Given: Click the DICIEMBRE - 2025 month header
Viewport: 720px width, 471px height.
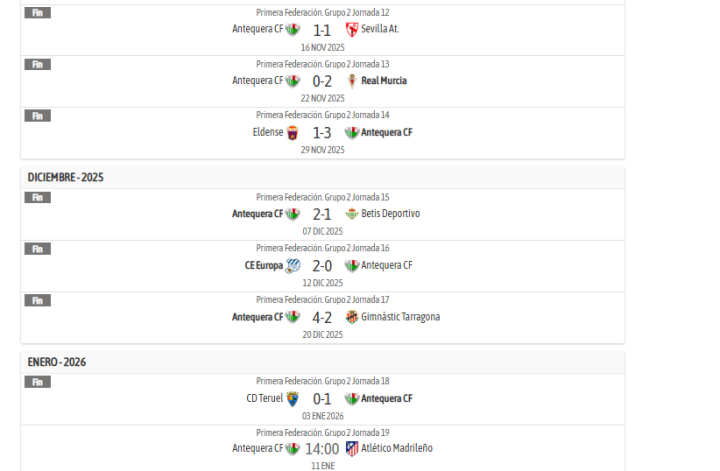Looking at the screenshot, I should [x=66, y=177].
